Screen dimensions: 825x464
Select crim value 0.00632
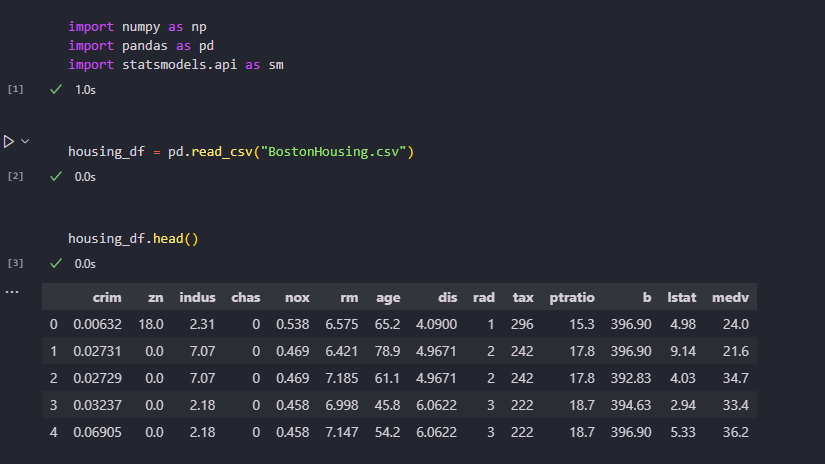(x=97, y=325)
